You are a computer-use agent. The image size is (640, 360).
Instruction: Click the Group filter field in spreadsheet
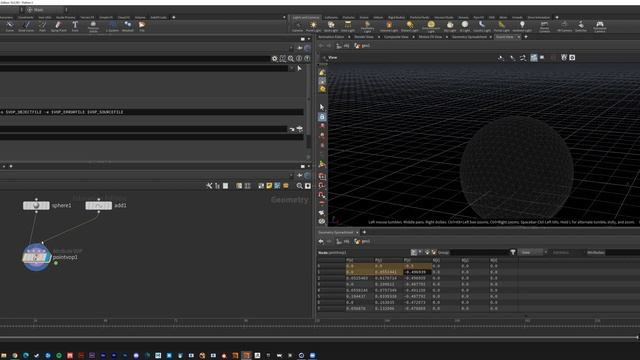[478, 253]
